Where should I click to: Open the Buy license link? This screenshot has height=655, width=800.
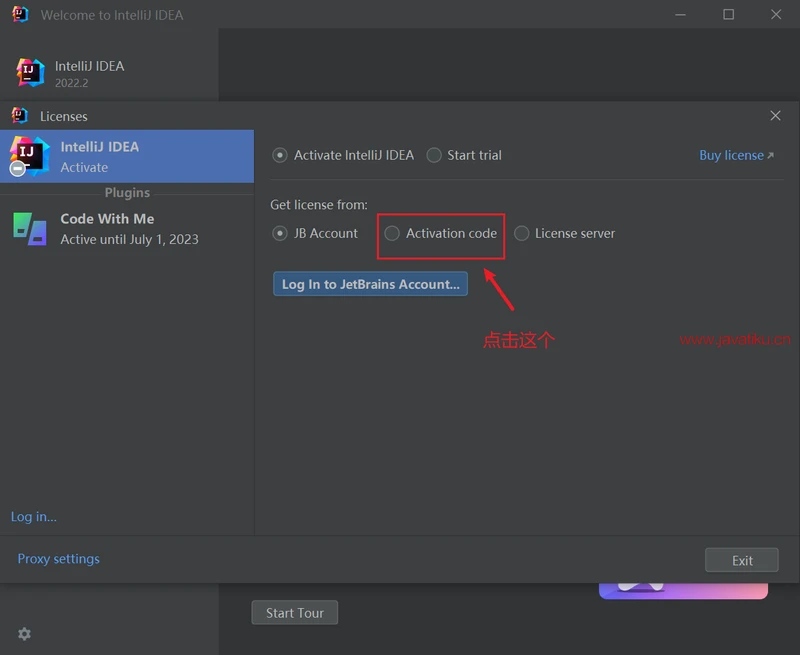point(735,155)
